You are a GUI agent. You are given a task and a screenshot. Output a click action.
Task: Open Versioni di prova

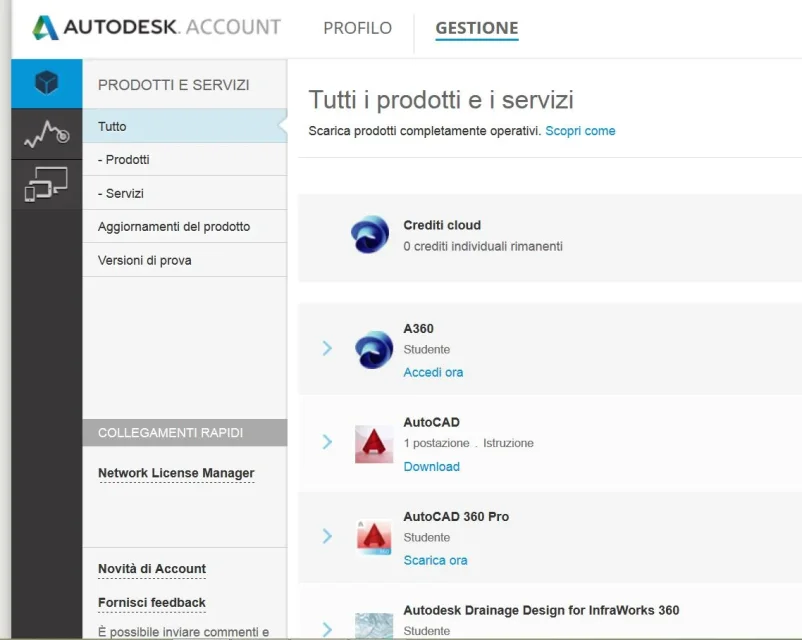pos(185,260)
